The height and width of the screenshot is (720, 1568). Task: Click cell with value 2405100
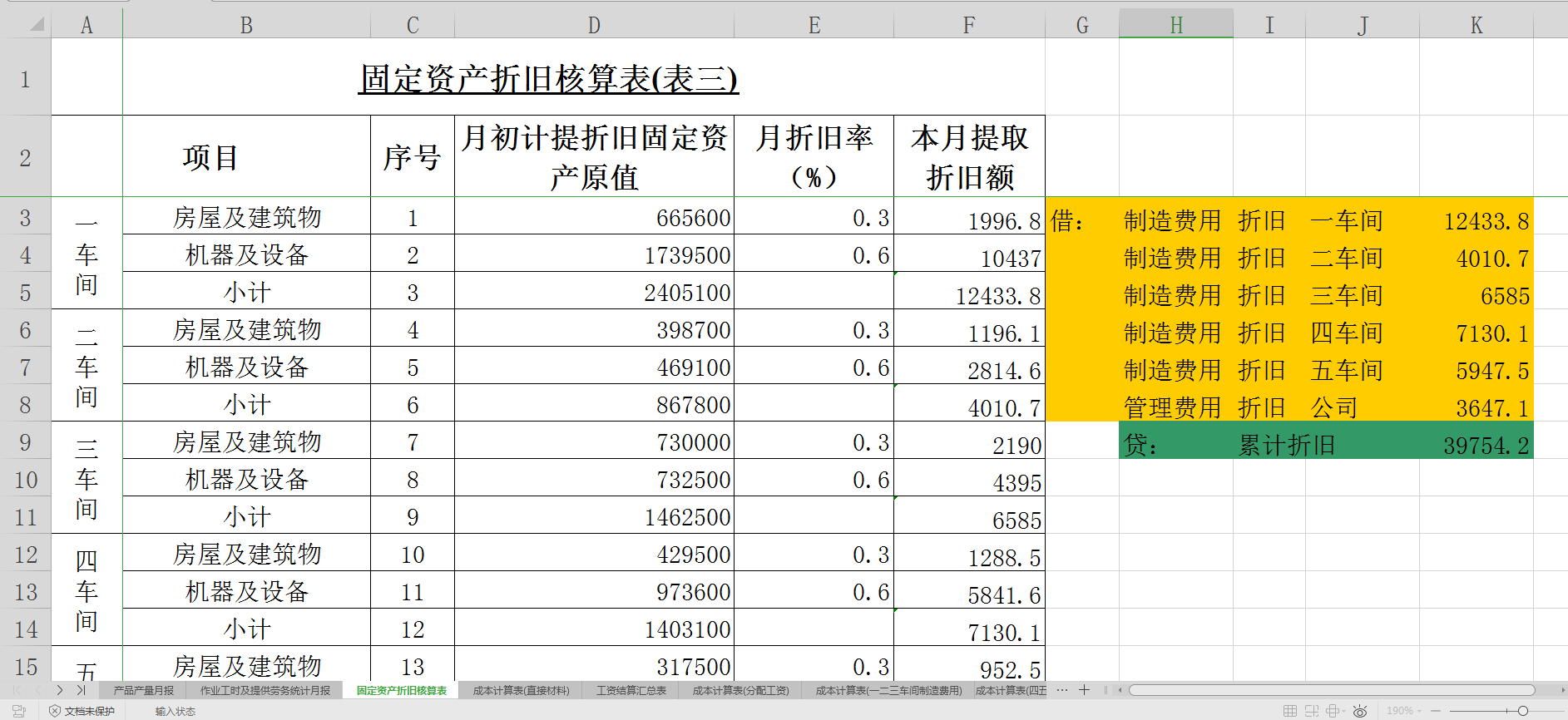coord(594,292)
